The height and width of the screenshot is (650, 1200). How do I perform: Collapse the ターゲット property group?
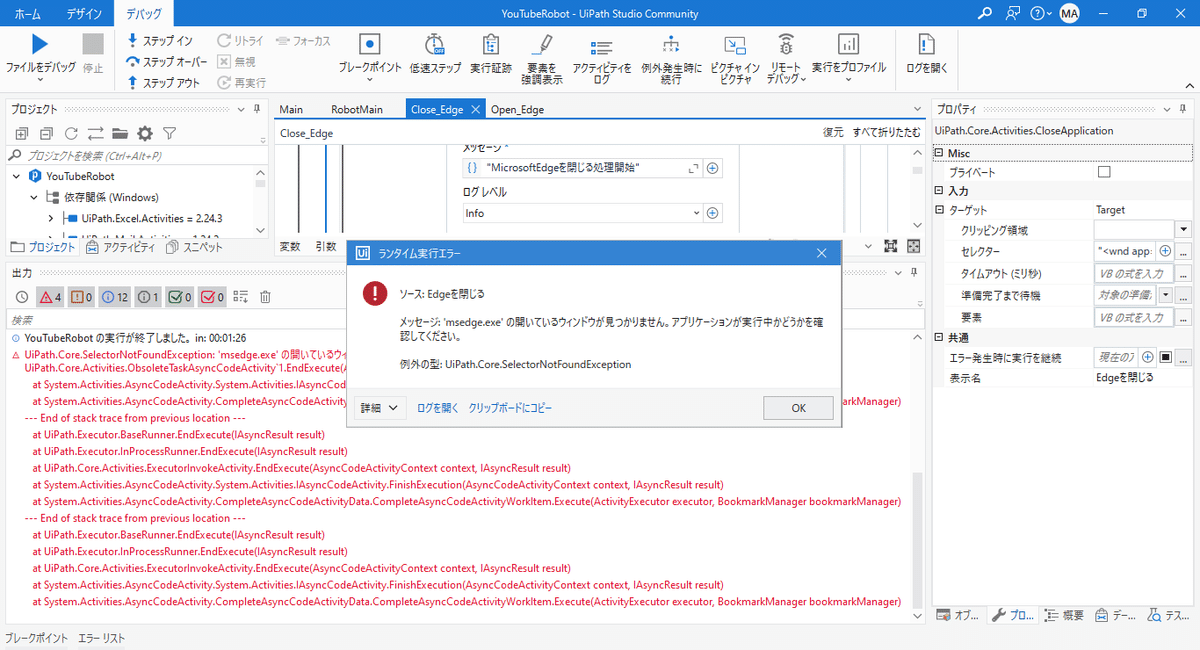tap(939, 210)
